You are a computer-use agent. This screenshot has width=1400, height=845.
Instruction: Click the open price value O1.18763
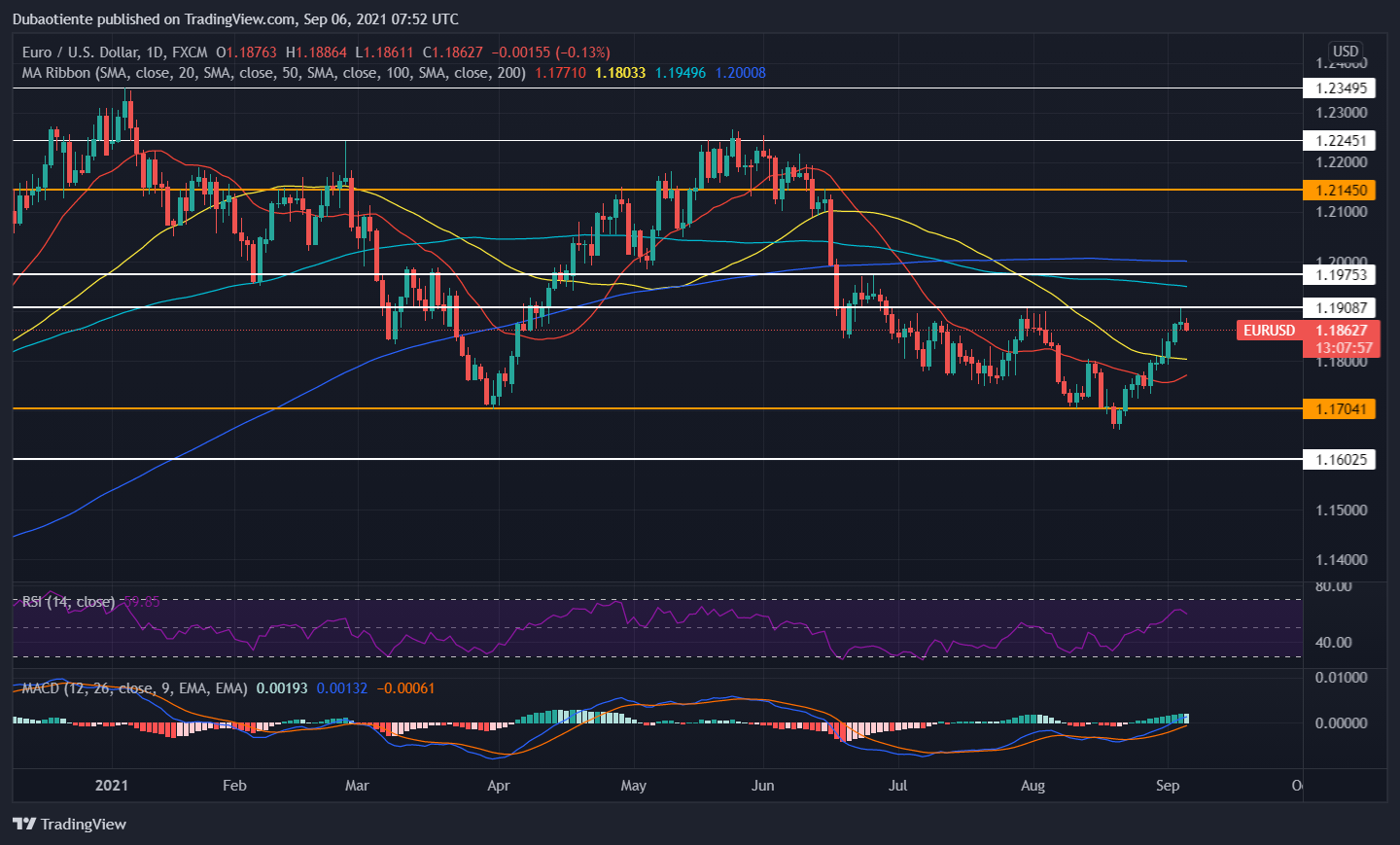tap(246, 52)
